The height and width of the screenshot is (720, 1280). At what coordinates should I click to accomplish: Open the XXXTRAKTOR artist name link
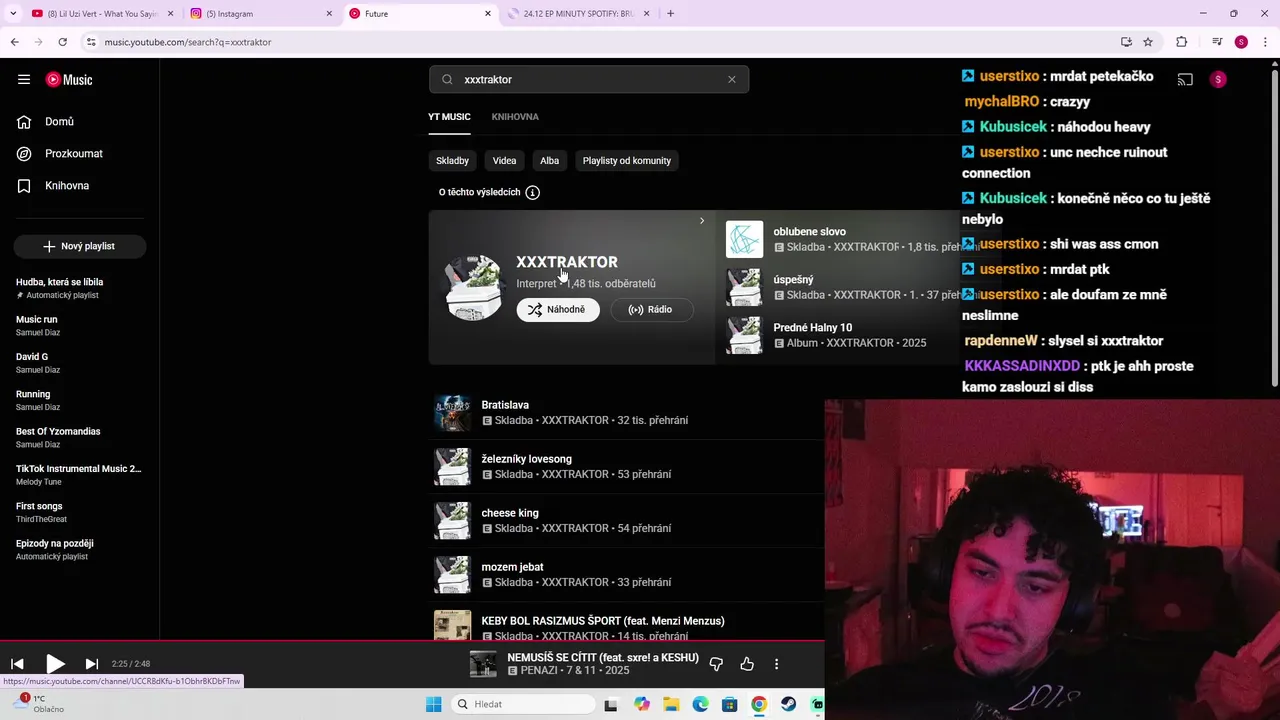pyautogui.click(x=567, y=262)
